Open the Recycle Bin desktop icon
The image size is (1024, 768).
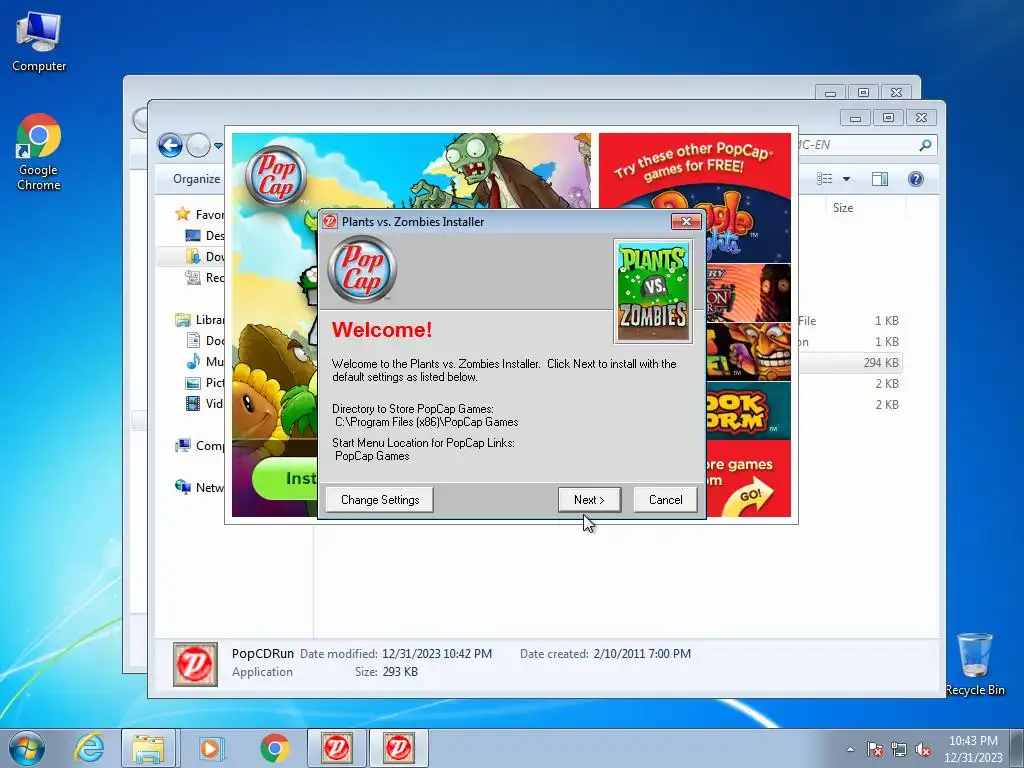point(974,664)
